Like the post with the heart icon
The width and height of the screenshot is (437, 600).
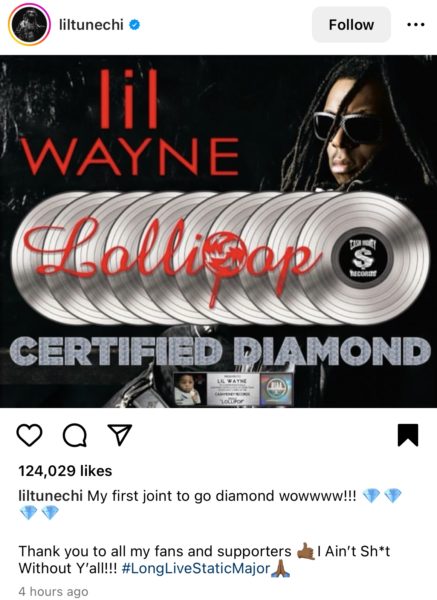pos(29,435)
